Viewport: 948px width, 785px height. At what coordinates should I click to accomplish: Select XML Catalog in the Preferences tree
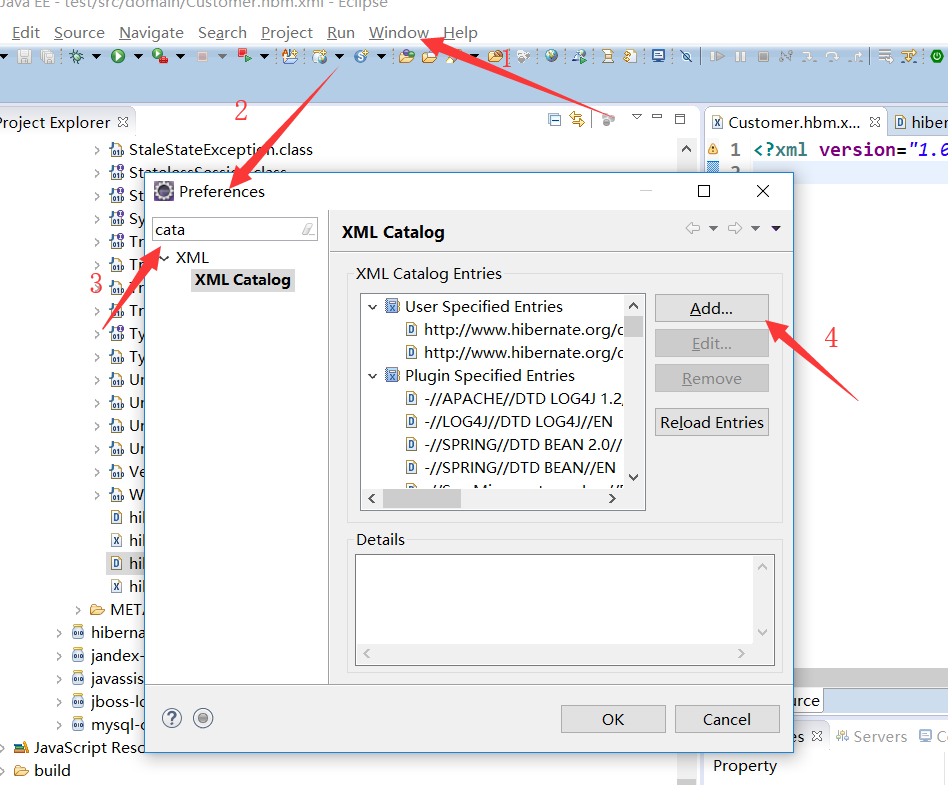click(x=242, y=280)
